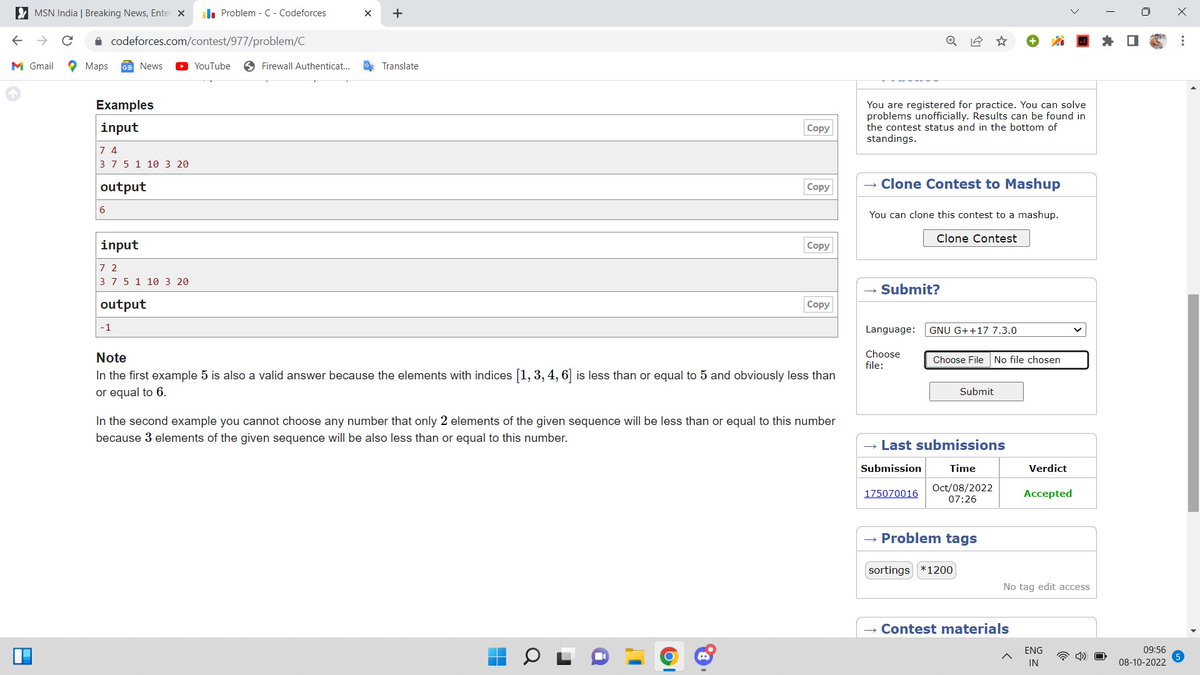Reload the Codeforces page
This screenshot has width=1200, height=675.
click(x=67, y=41)
